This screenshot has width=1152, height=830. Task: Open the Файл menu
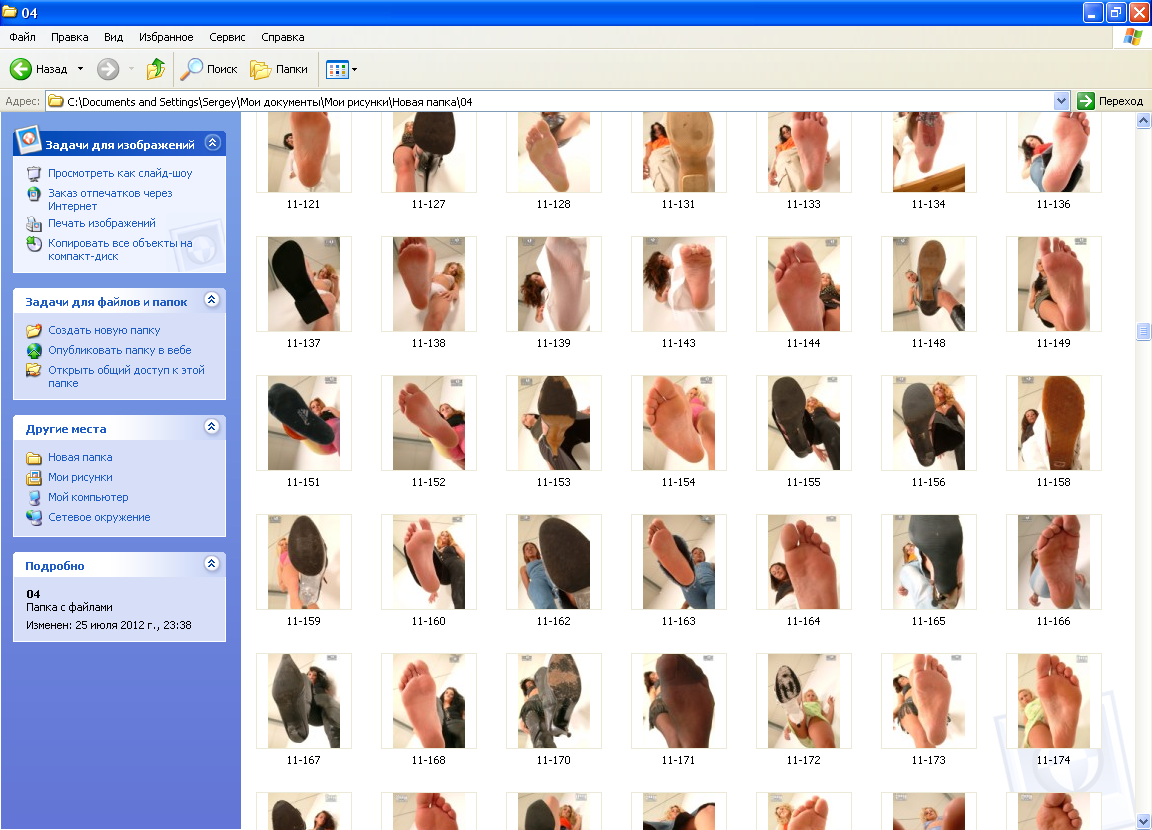point(22,37)
